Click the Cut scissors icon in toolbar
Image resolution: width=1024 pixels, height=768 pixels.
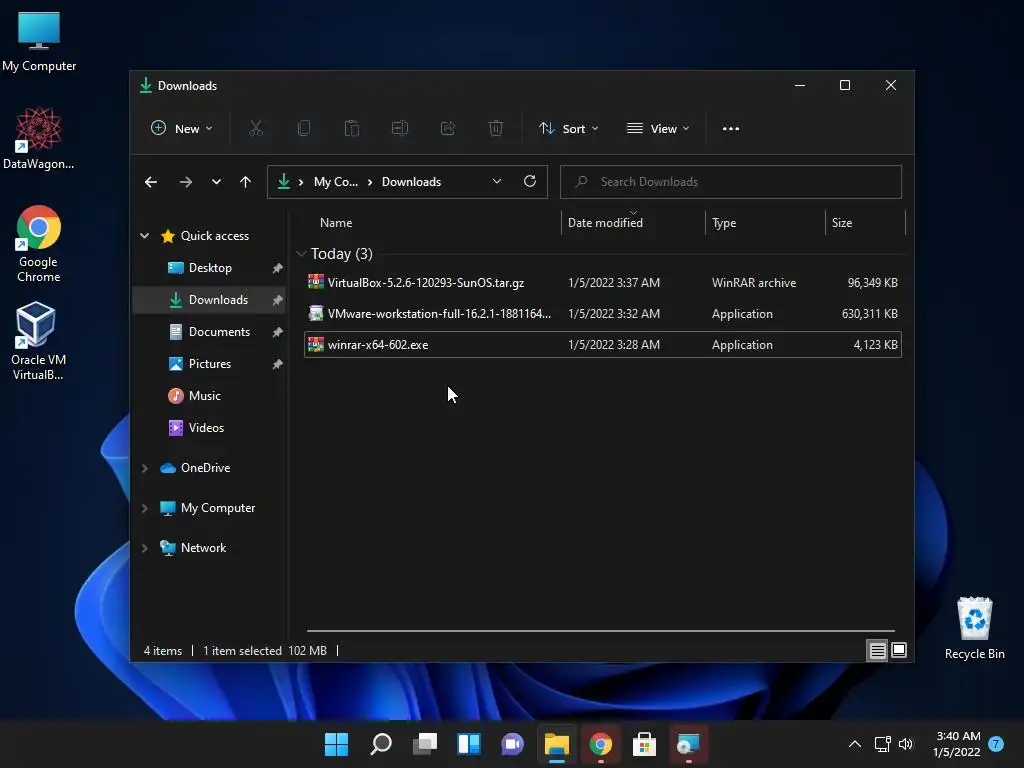256,129
